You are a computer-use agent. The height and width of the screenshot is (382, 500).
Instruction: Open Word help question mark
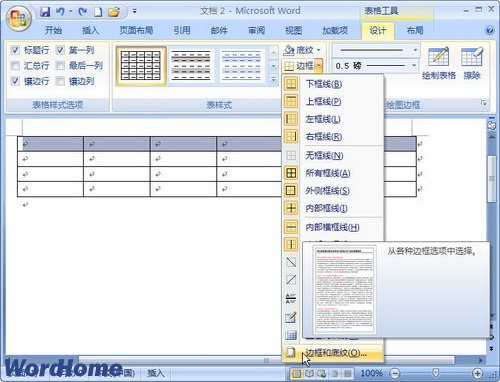pos(489,31)
